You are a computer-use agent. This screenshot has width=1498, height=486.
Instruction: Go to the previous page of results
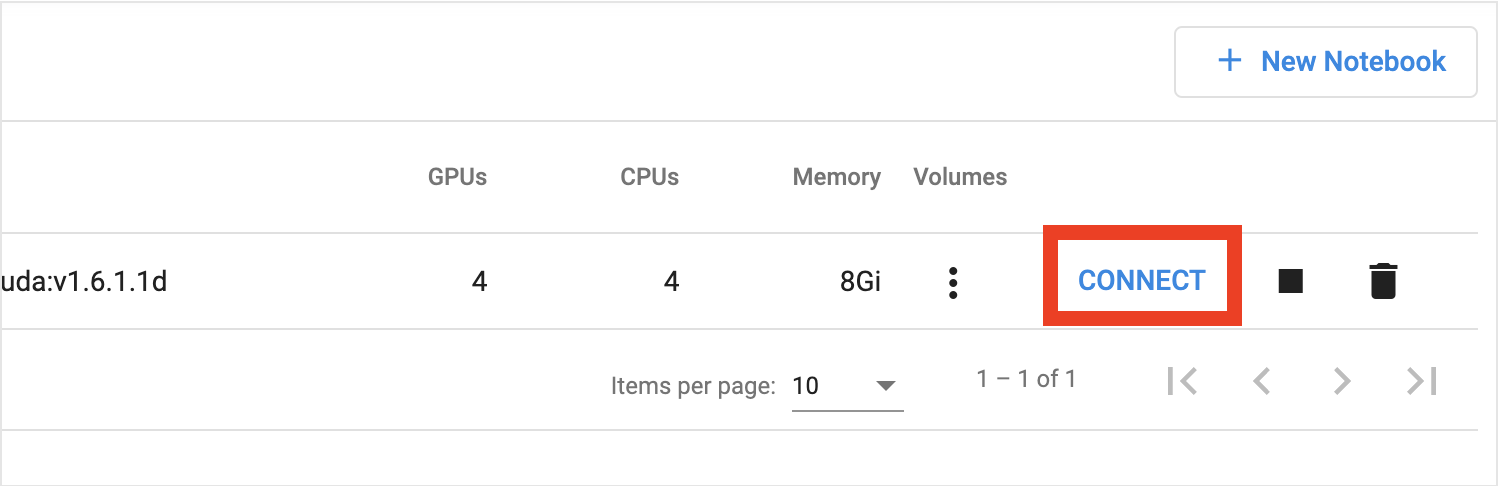click(x=1262, y=381)
